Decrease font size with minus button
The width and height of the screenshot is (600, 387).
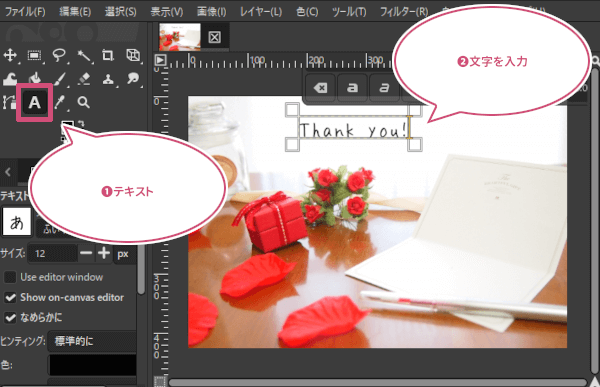[86, 253]
